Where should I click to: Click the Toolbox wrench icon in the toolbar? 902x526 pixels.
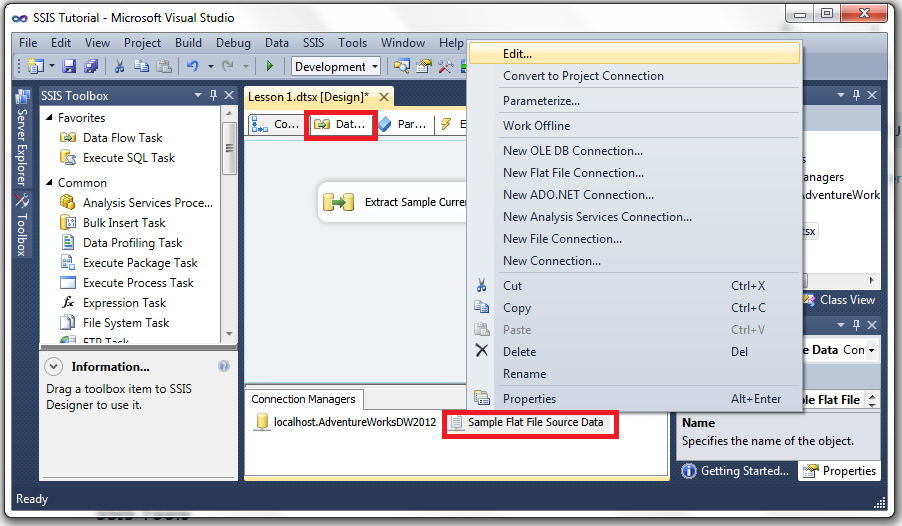(x=445, y=67)
